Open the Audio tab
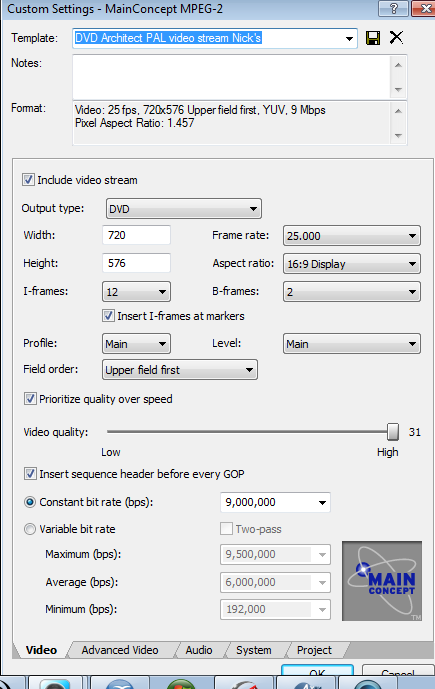The image size is (435, 689). point(199,650)
